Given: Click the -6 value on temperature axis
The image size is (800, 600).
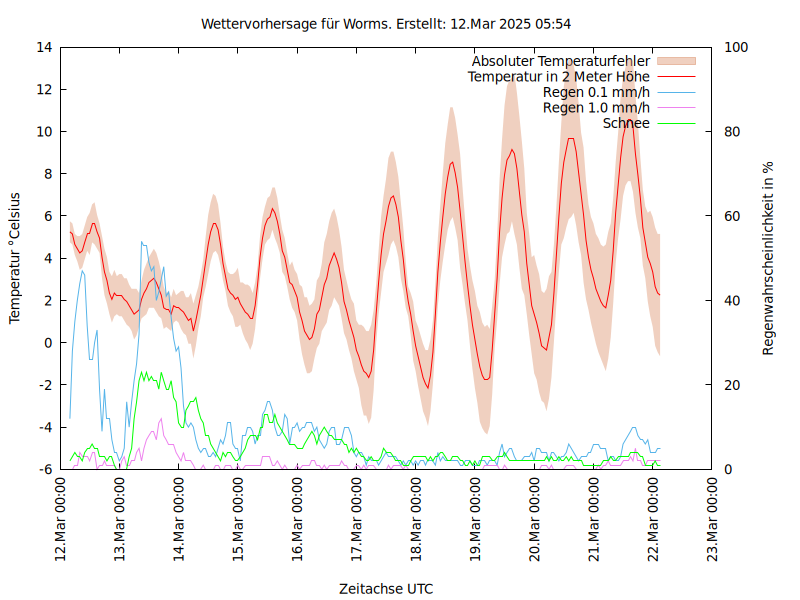Looking at the screenshot, I should (x=43, y=469).
